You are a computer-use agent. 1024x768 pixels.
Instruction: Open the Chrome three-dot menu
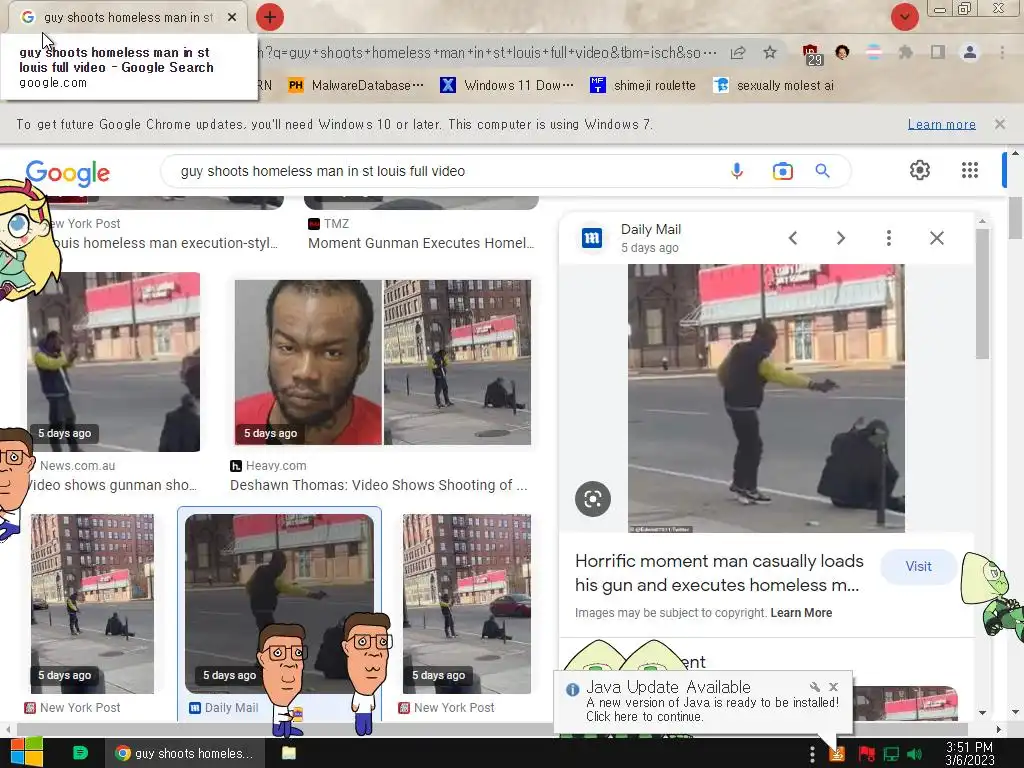pyautogui.click(x=1002, y=52)
